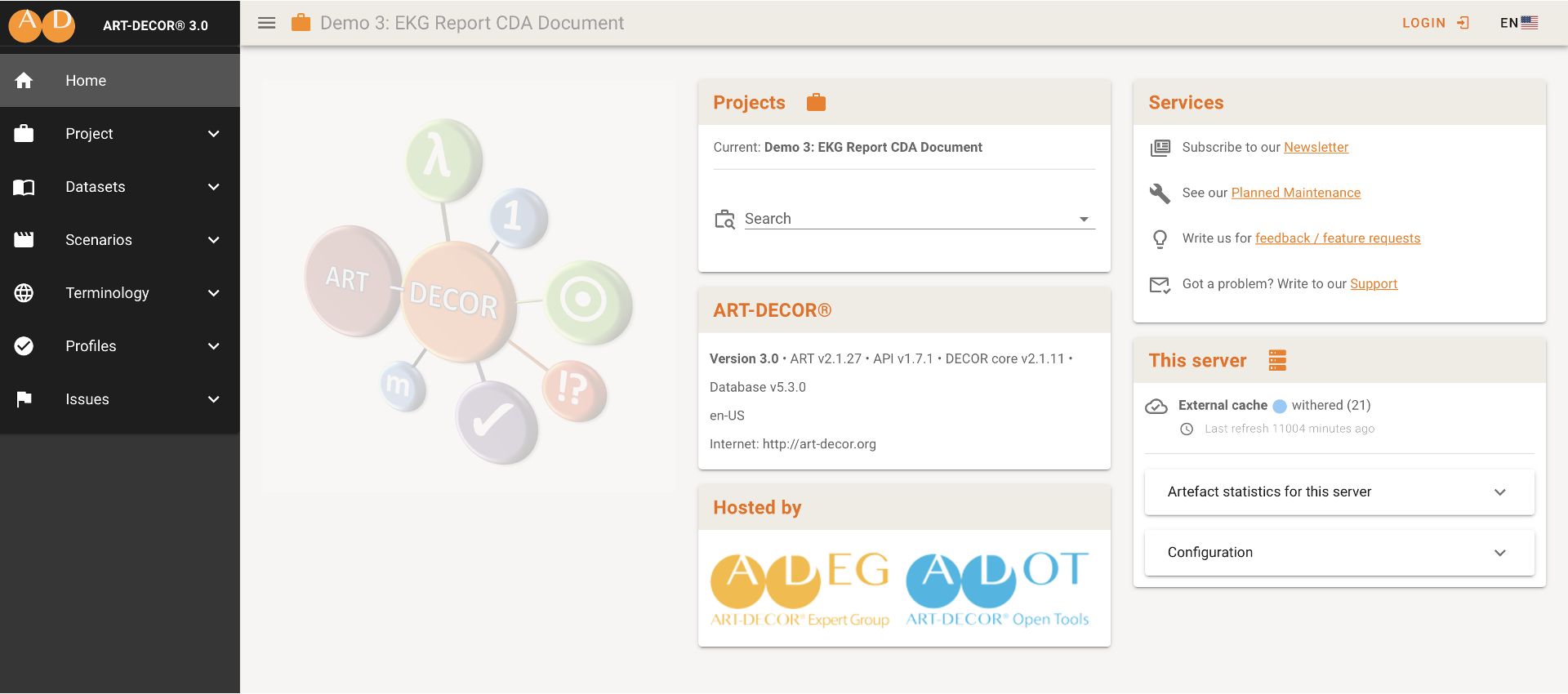Follow the feedback / feature requests link
The width and height of the screenshot is (1568, 694).
click(x=1337, y=238)
